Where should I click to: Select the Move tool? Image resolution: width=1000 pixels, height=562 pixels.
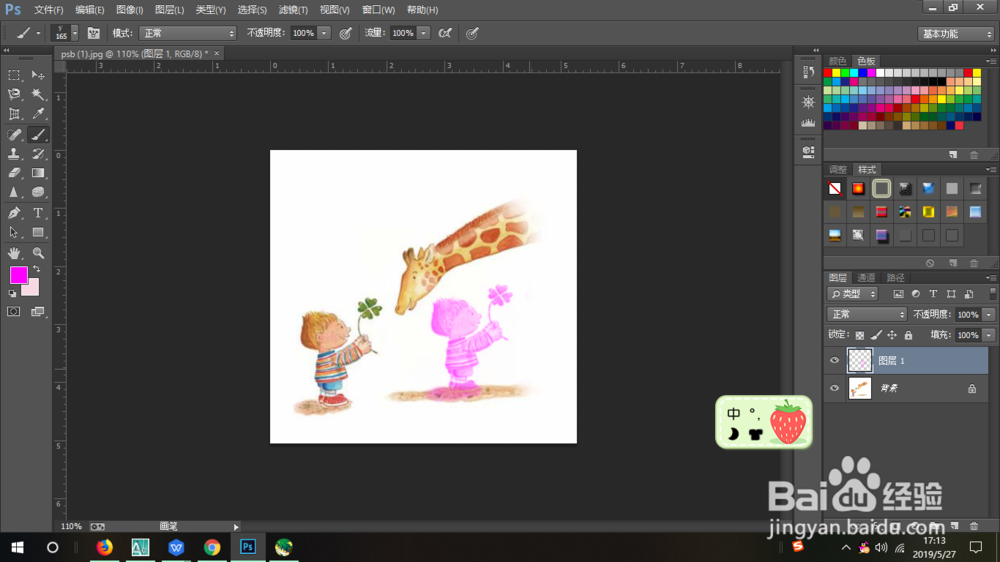coord(38,75)
